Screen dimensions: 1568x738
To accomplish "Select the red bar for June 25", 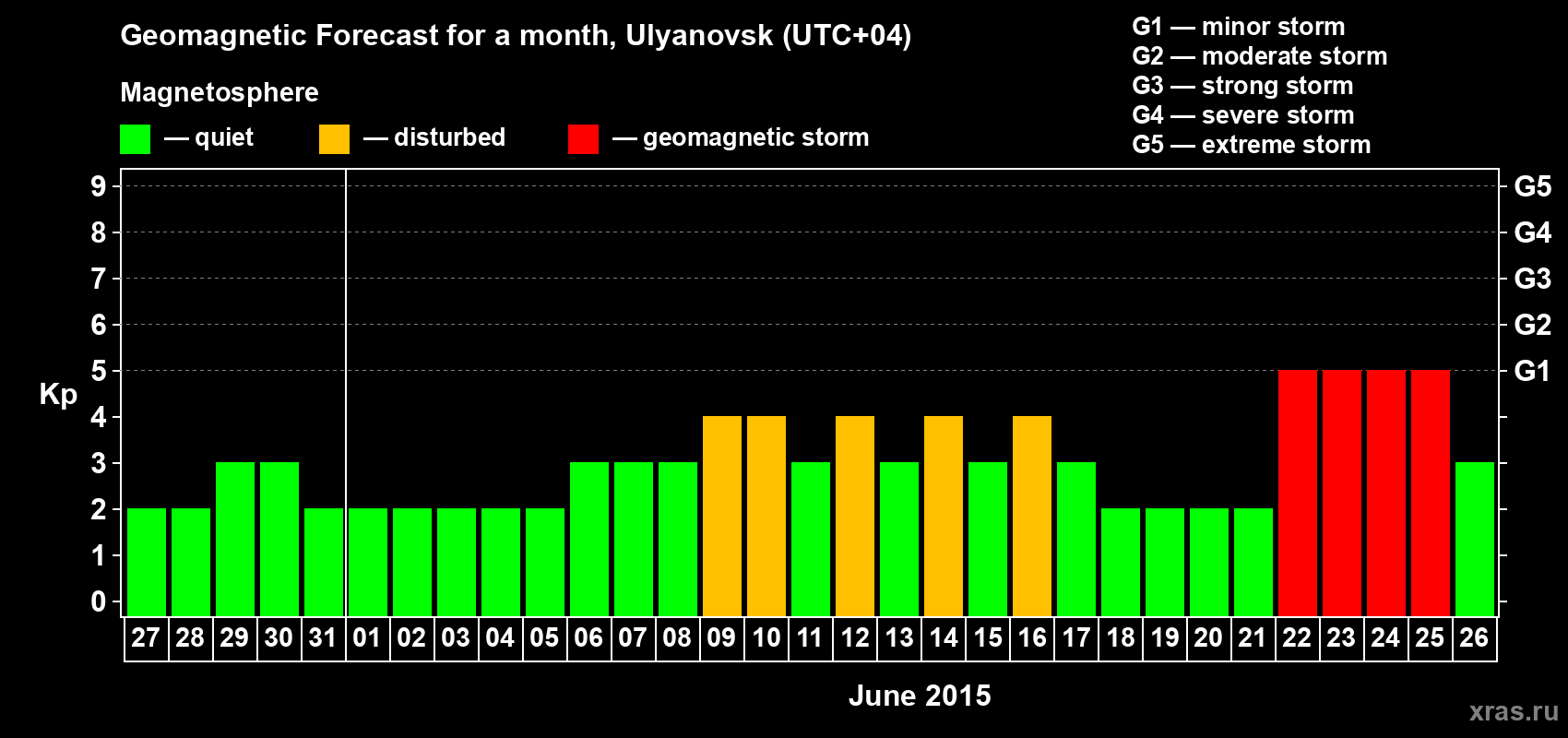I will pyautogui.click(x=1431, y=493).
